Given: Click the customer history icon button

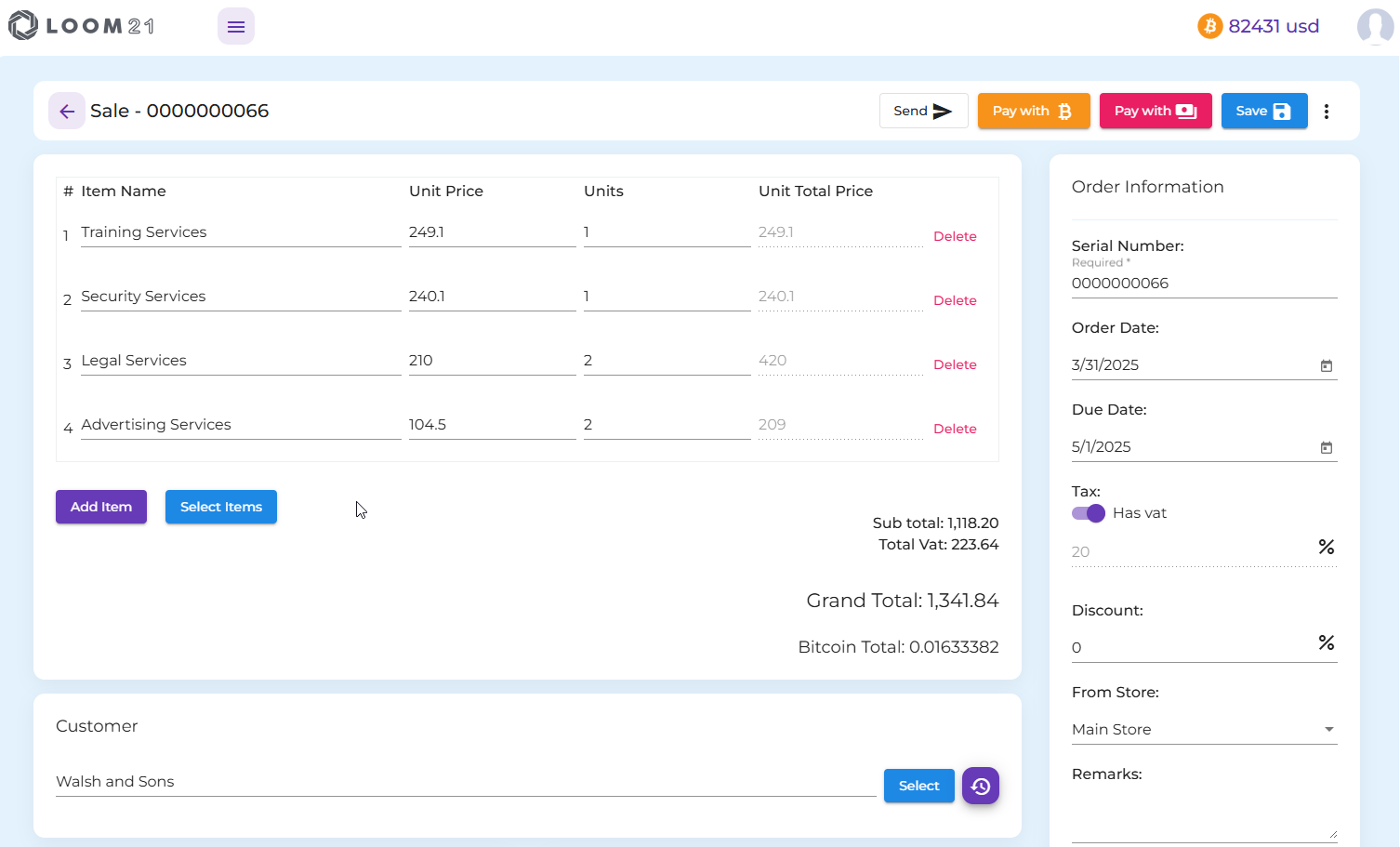Looking at the screenshot, I should coord(980,787).
